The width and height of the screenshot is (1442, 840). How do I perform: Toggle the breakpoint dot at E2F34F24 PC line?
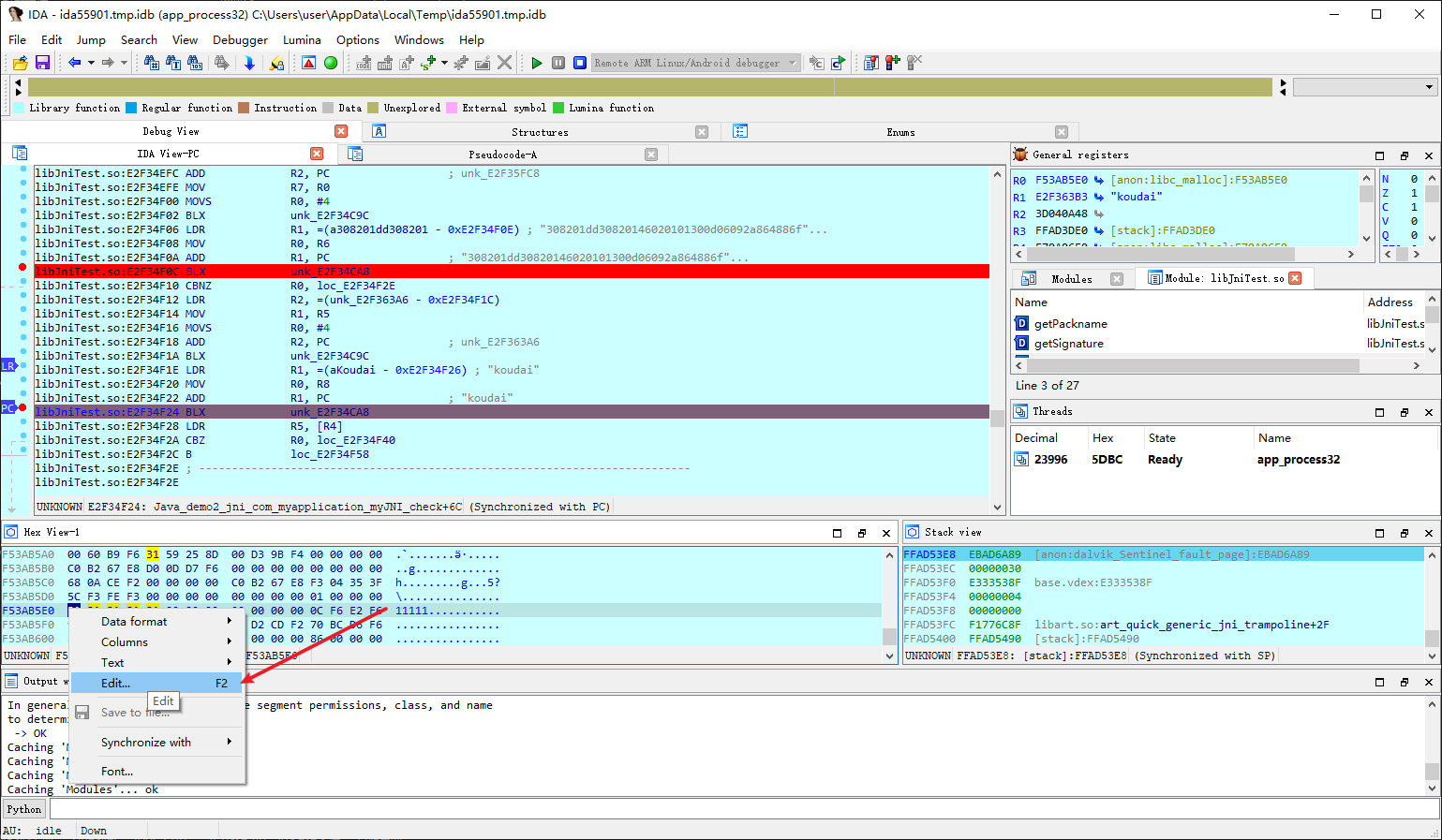pyautogui.click(x=22, y=407)
